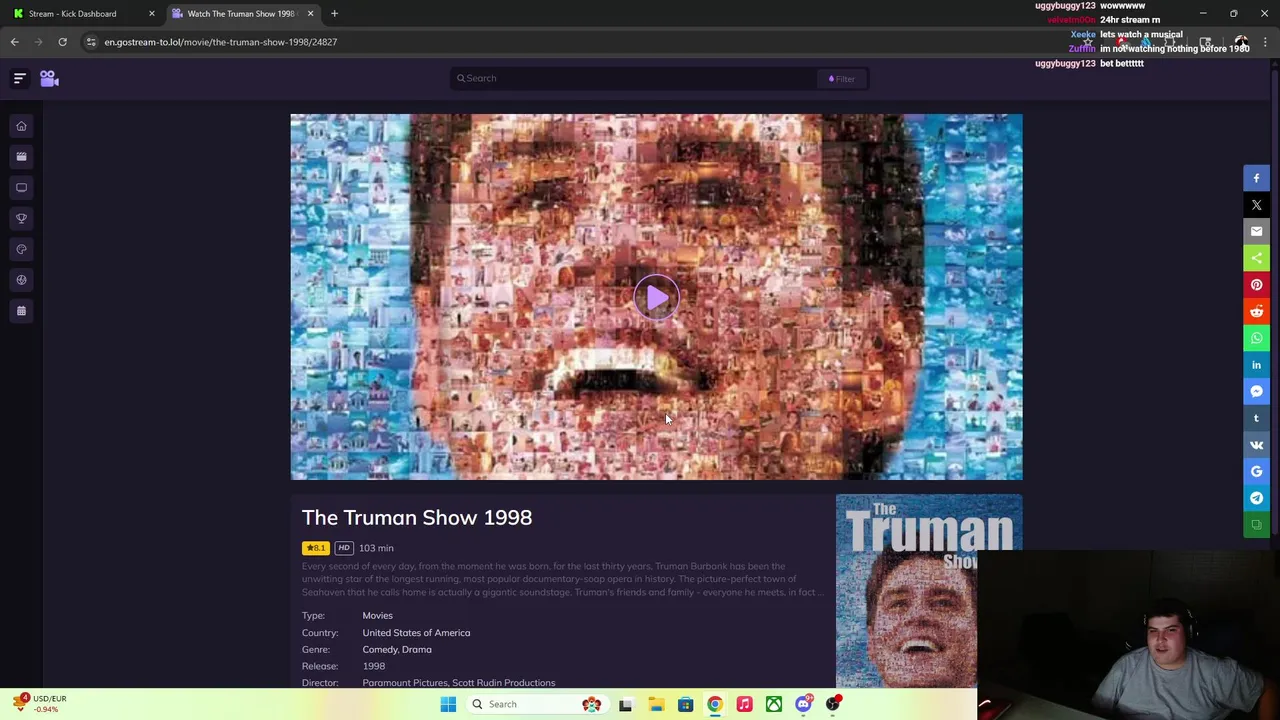
Task: Open the Drama genre link
Action: pyautogui.click(x=417, y=650)
